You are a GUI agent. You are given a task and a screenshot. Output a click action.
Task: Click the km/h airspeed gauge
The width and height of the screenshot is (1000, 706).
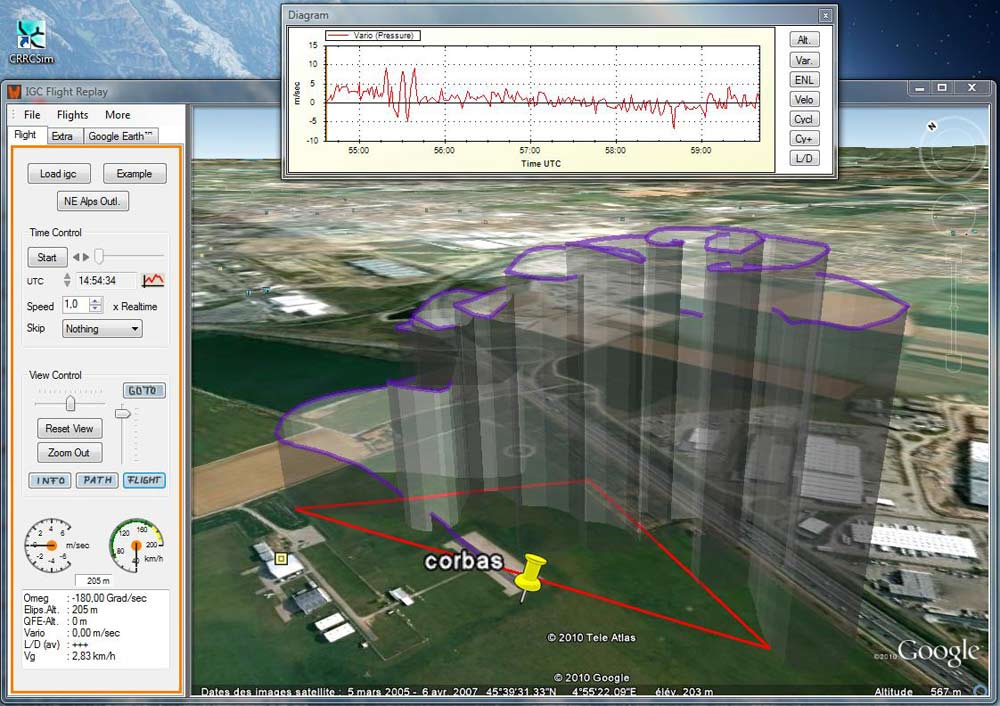click(x=136, y=545)
